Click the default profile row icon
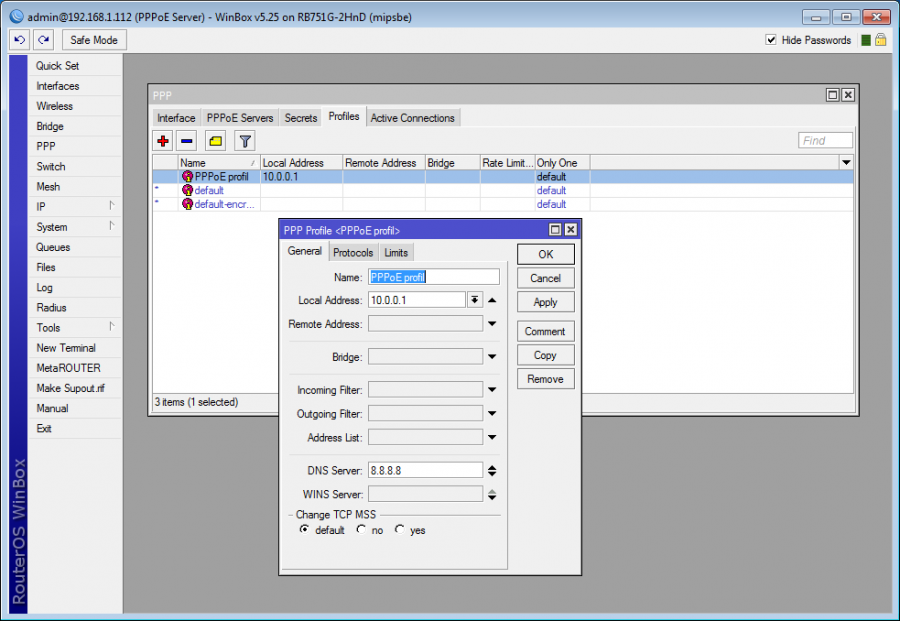The width and height of the screenshot is (900, 621). point(187,191)
